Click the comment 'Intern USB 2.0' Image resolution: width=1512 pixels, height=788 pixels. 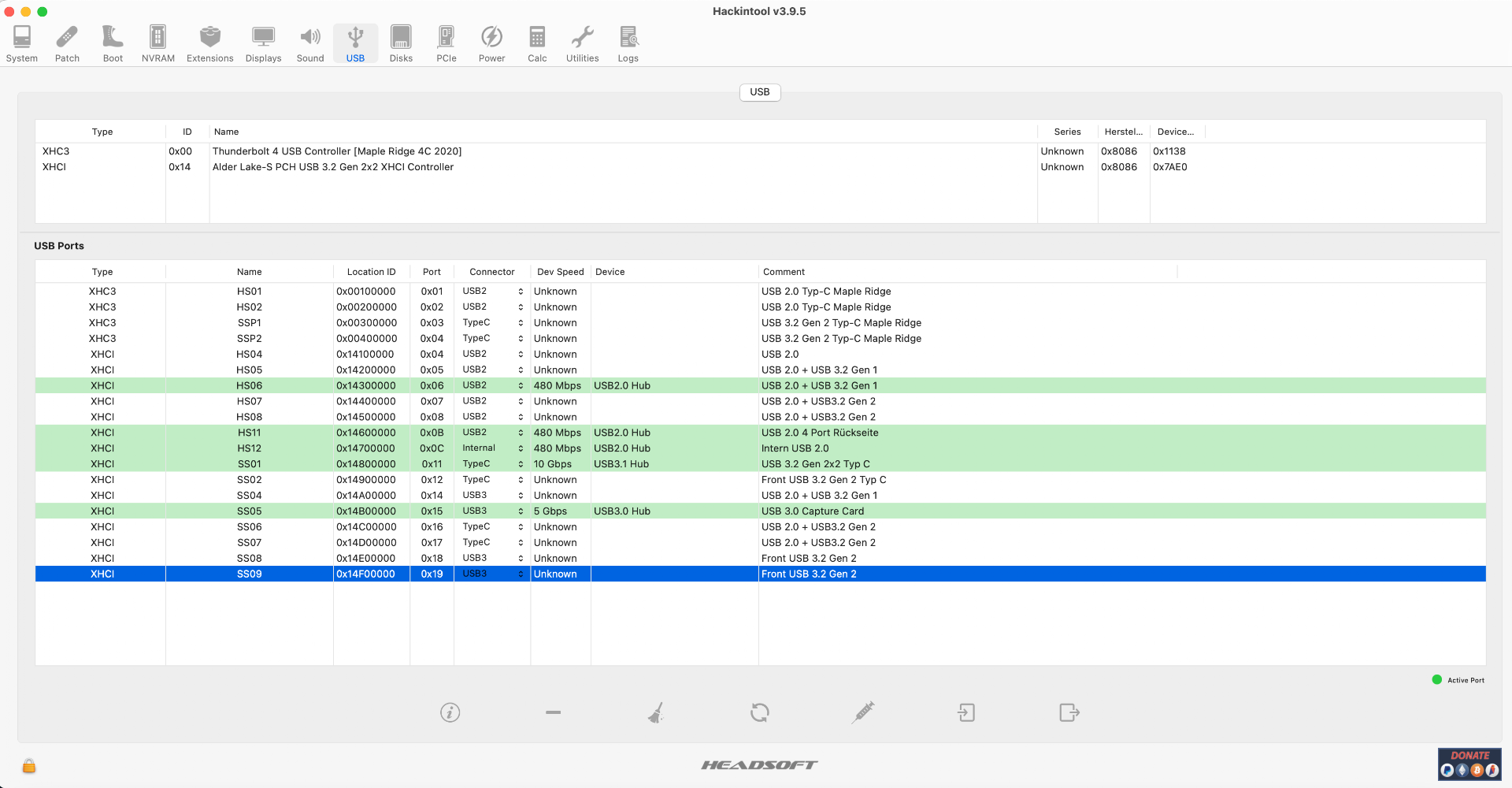pyautogui.click(x=795, y=448)
